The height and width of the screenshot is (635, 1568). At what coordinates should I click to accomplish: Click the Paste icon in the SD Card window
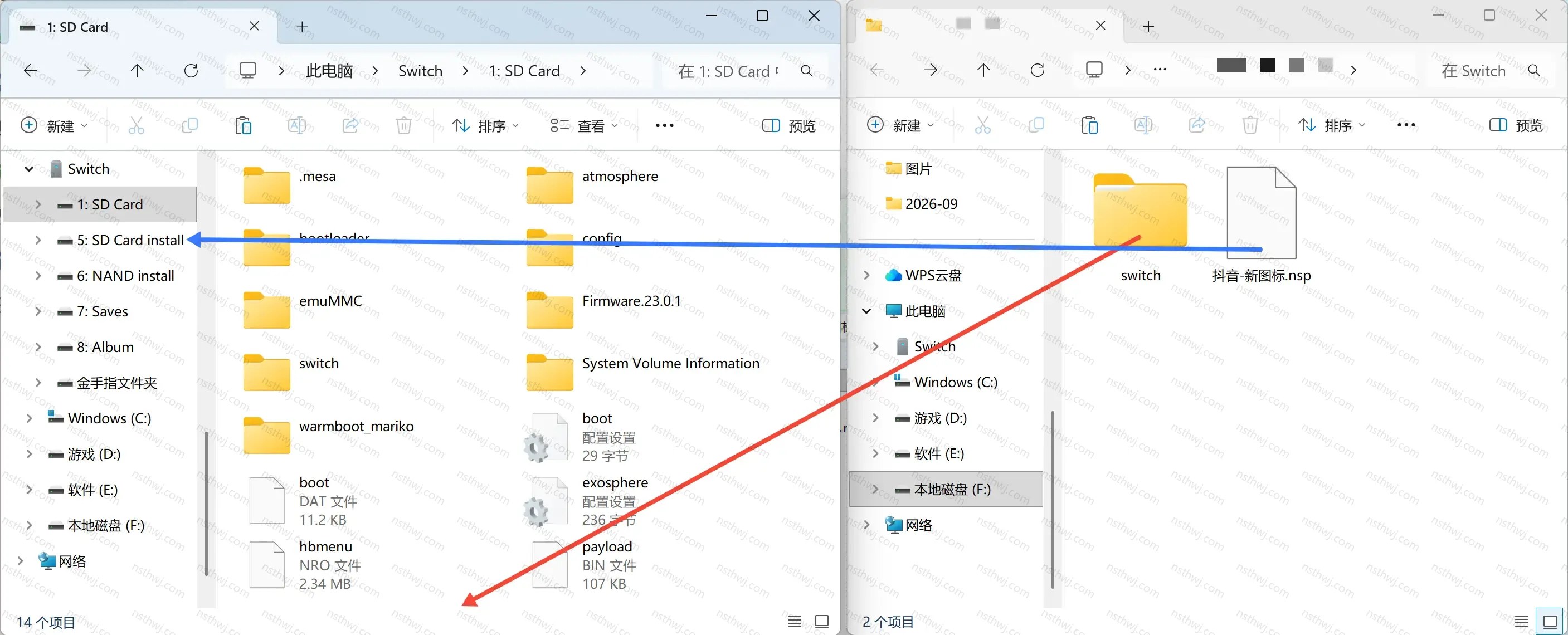(x=244, y=125)
